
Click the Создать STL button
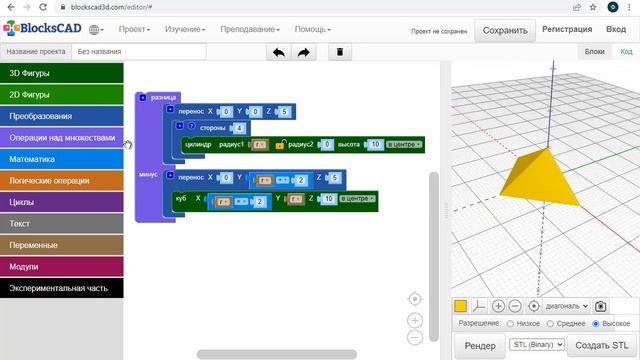click(x=602, y=345)
